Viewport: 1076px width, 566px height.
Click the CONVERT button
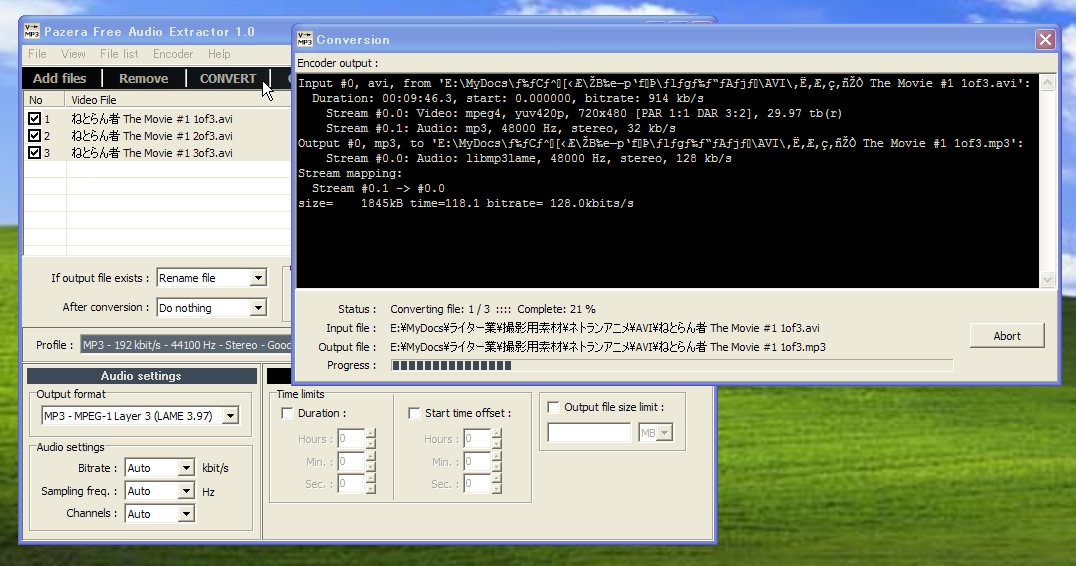(x=228, y=78)
